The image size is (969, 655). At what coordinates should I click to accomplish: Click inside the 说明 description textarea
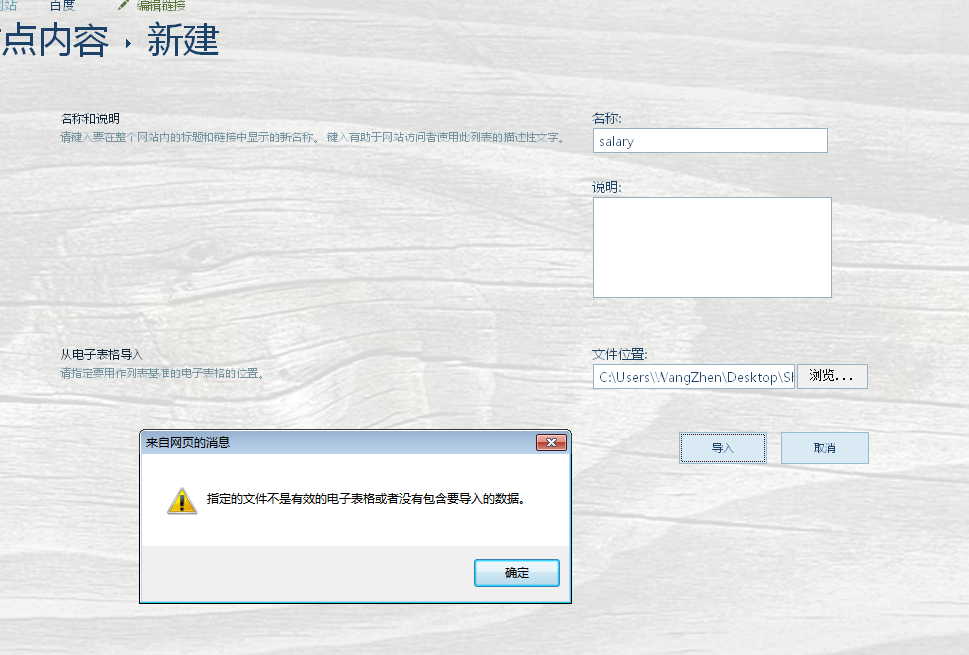[712, 247]
